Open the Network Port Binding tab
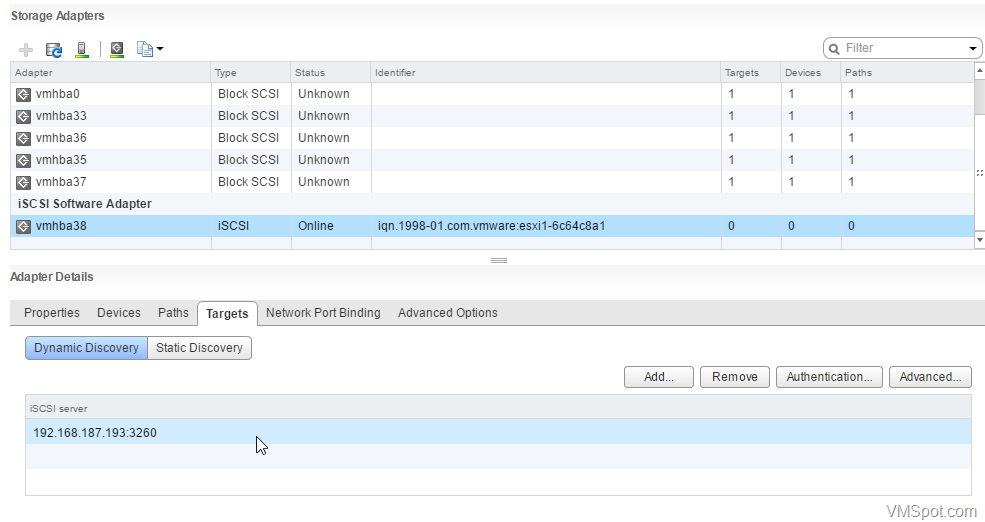The height and width of the screenshot is (522, 985). click(323, 313)
